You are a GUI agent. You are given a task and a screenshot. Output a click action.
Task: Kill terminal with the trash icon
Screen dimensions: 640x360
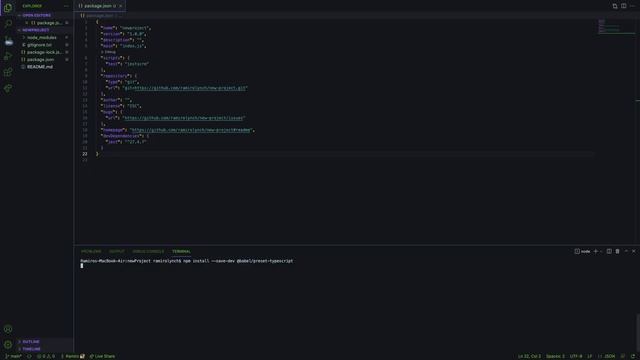click(618, 251)
